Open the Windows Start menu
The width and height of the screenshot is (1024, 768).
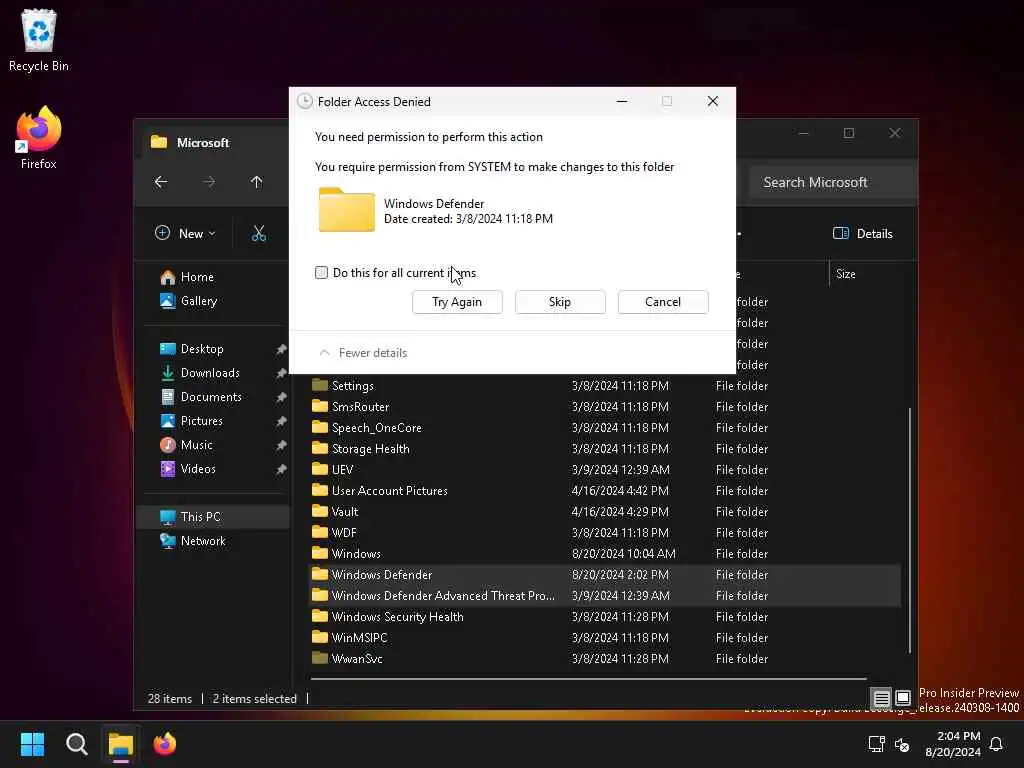(x=32, y=744)
